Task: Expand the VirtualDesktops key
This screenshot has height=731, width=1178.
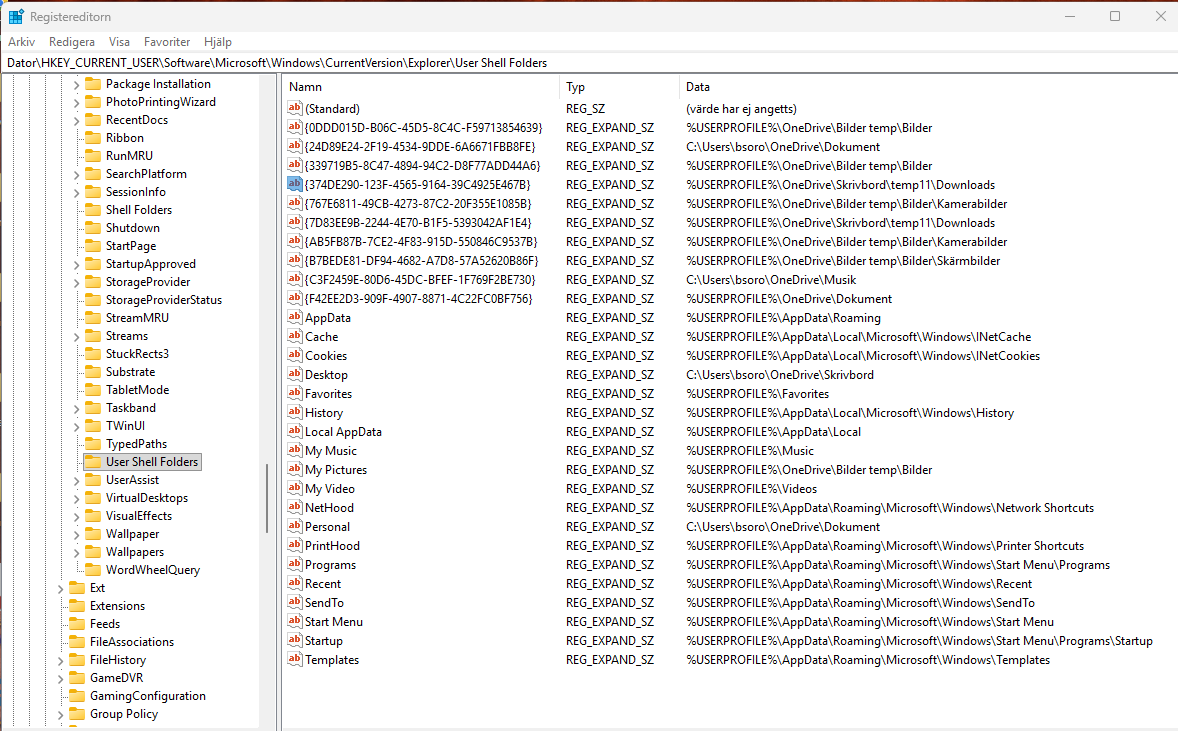Action: [76, 498]
